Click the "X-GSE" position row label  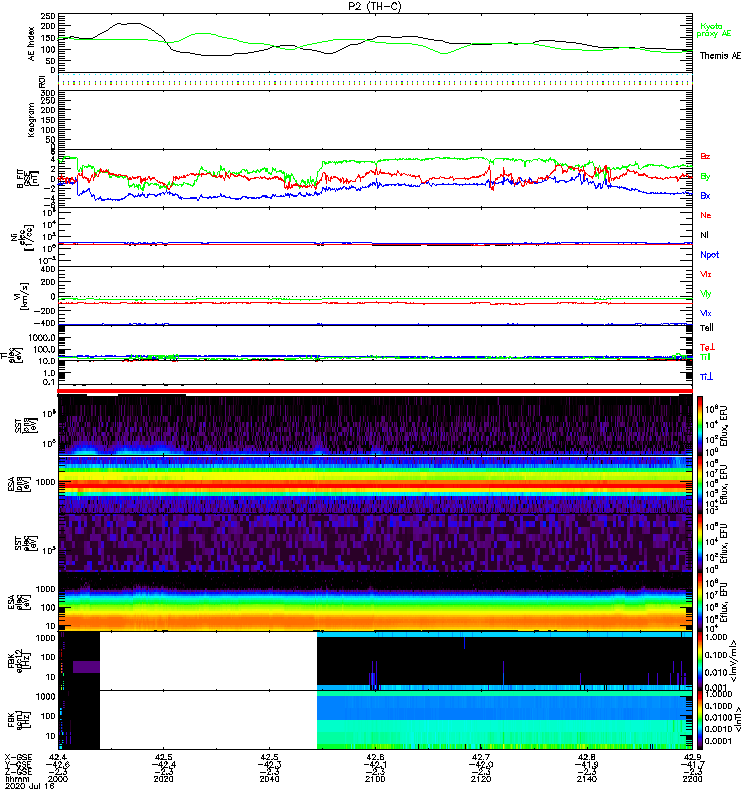18,758
